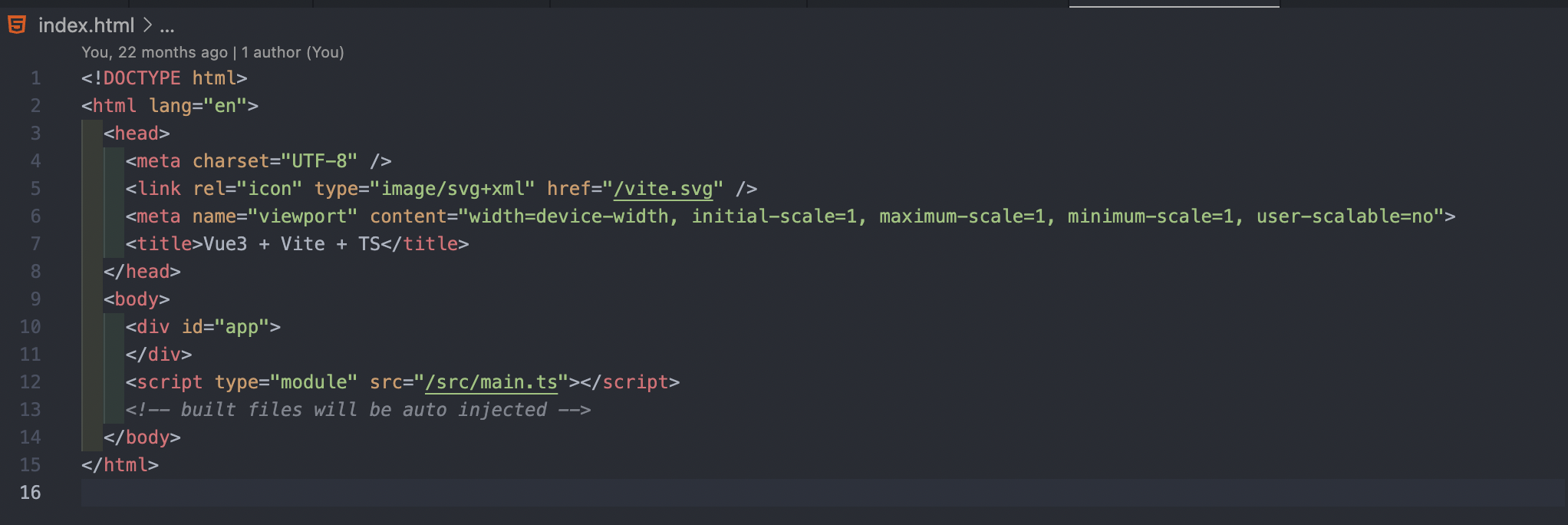The height and width of the screenshot is (525, 1568).
Task: Click line number 6 in gutter
Action: (36, 216)
